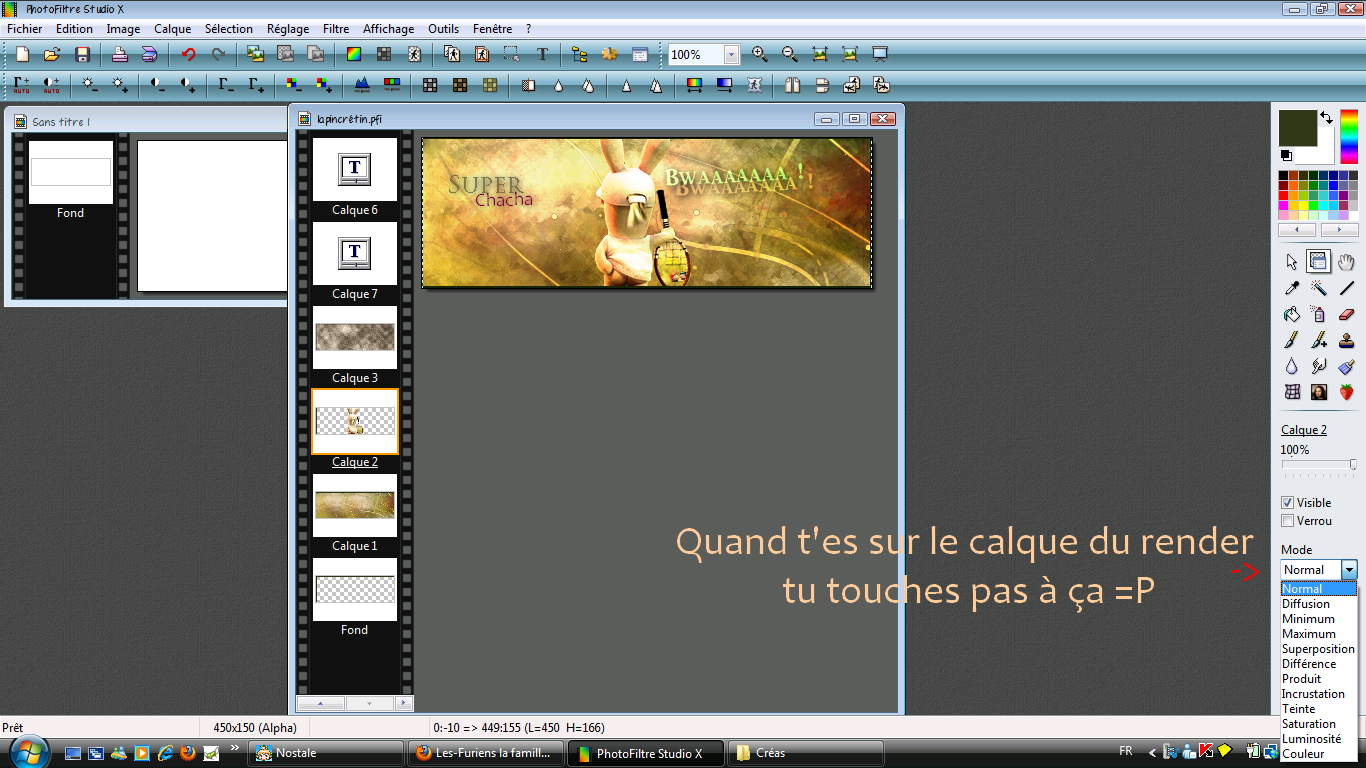Click the Flip horizontal icon

tap(792, 85)
